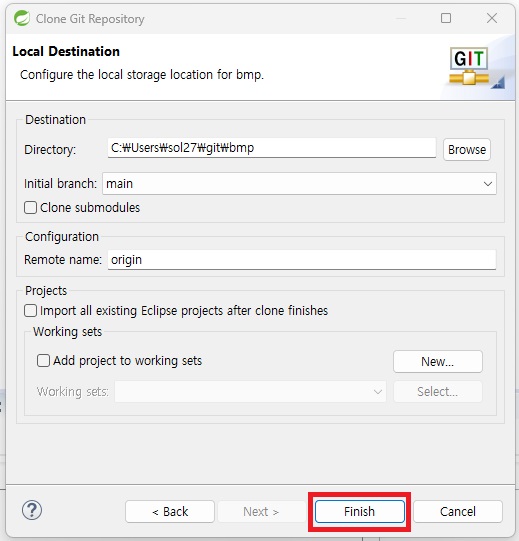Create a new working set with New...
Screen dimensions: 519x541
(438, 362)
